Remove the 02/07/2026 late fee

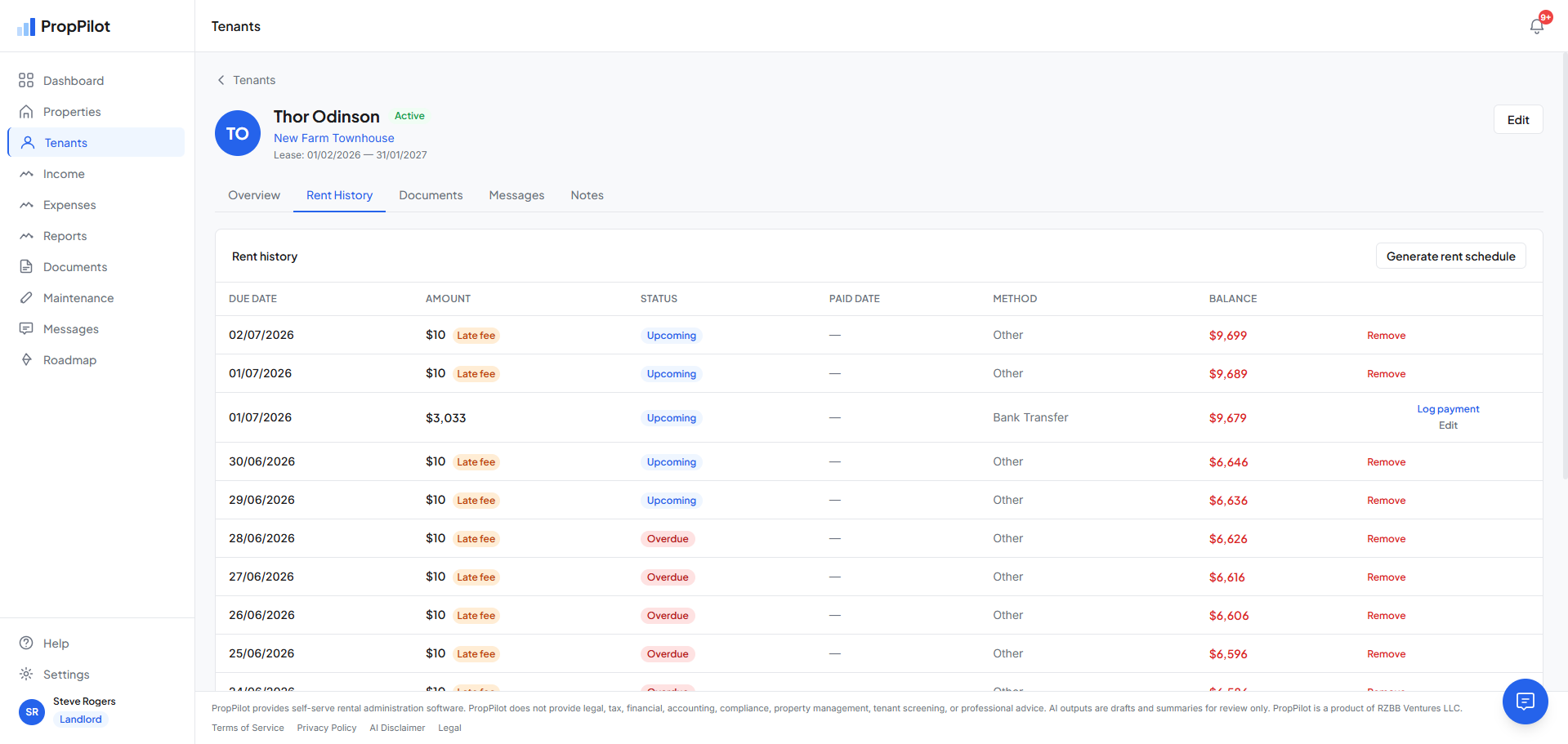coord(1386,336)
